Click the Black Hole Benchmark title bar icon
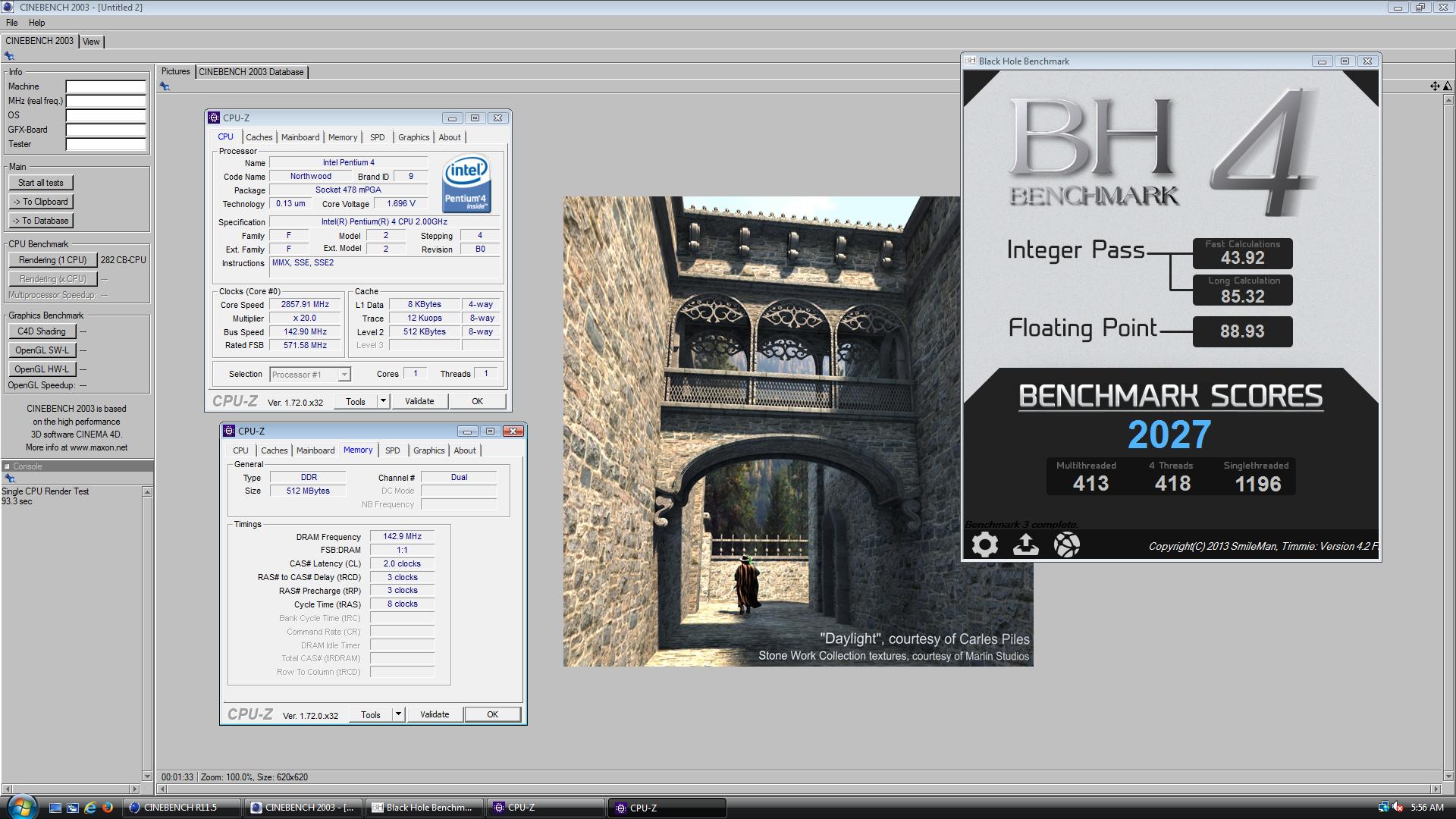 [970, 61]
